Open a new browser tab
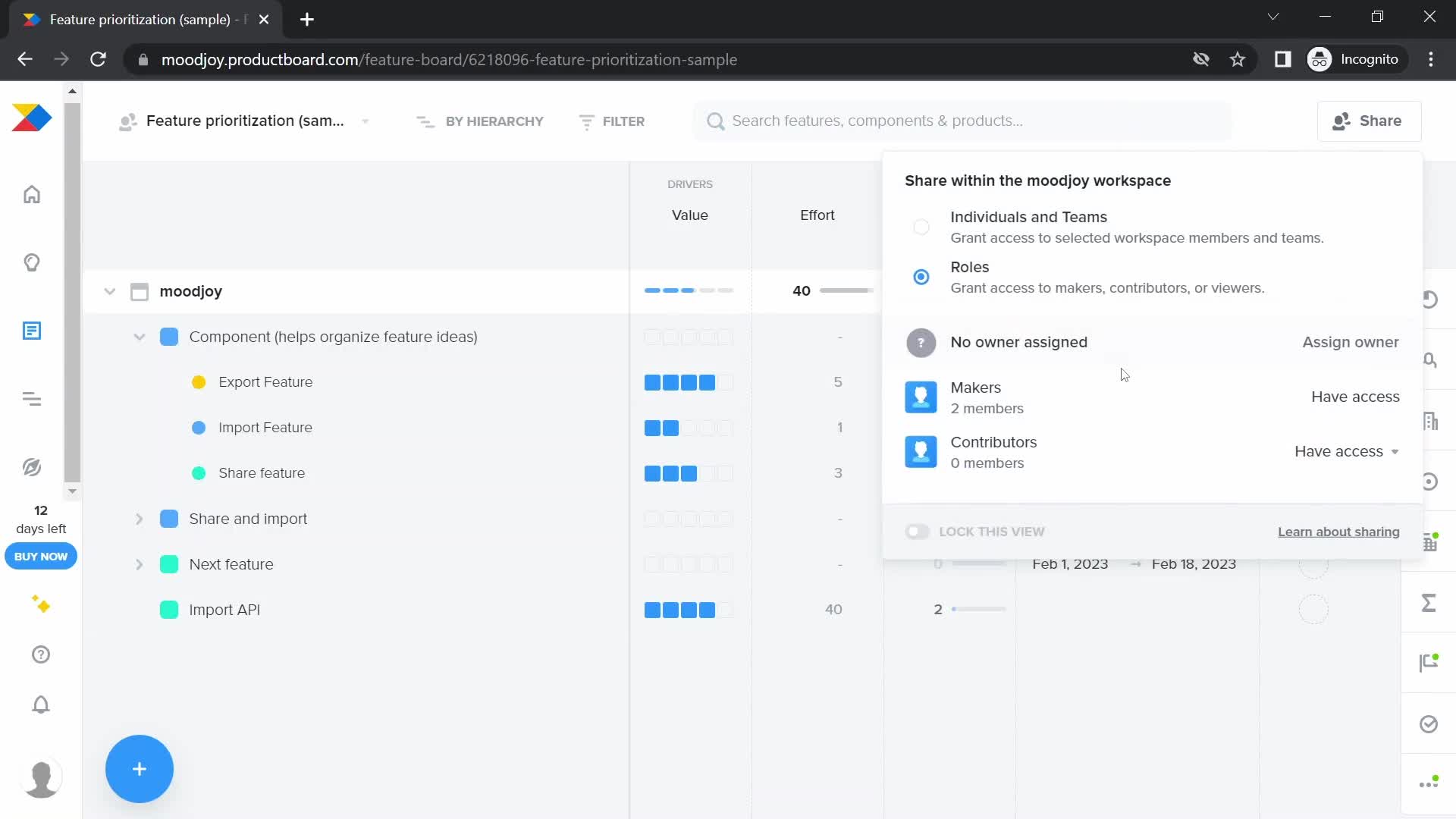This screenshot has width=1456, height=819. tap(307, 20)
